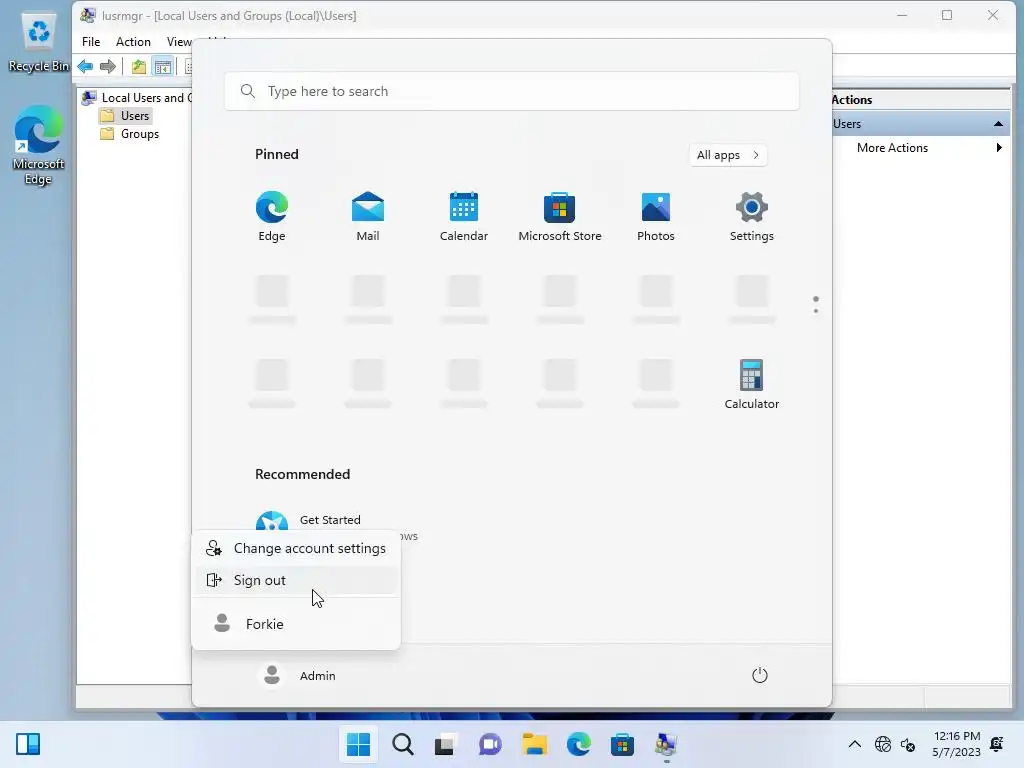The width and height of the screenshot is (1024, 768).
Task: Click the lusrmgr icon on the taskbar
Action: (666, 744)
